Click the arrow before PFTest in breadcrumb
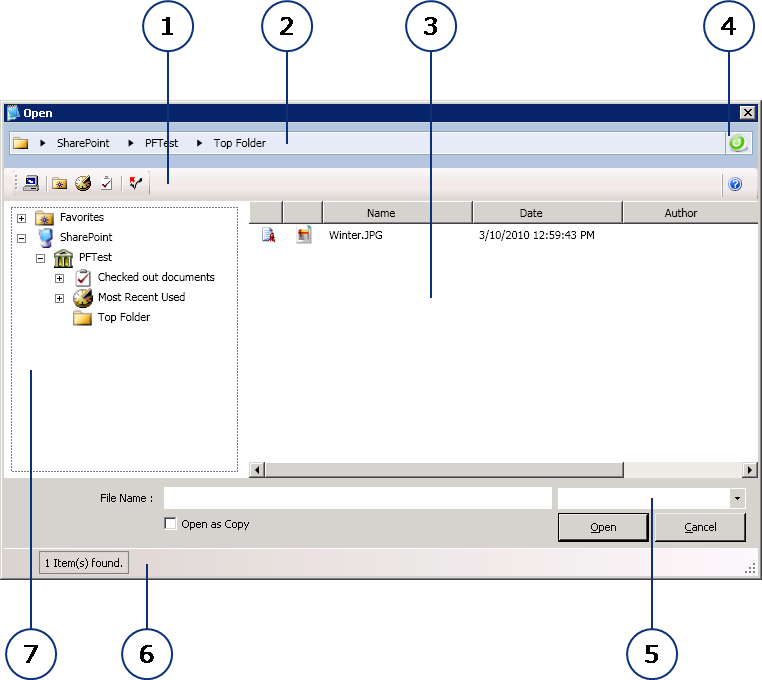This screenshot has width=762, height=680. (x=131, y=143)
